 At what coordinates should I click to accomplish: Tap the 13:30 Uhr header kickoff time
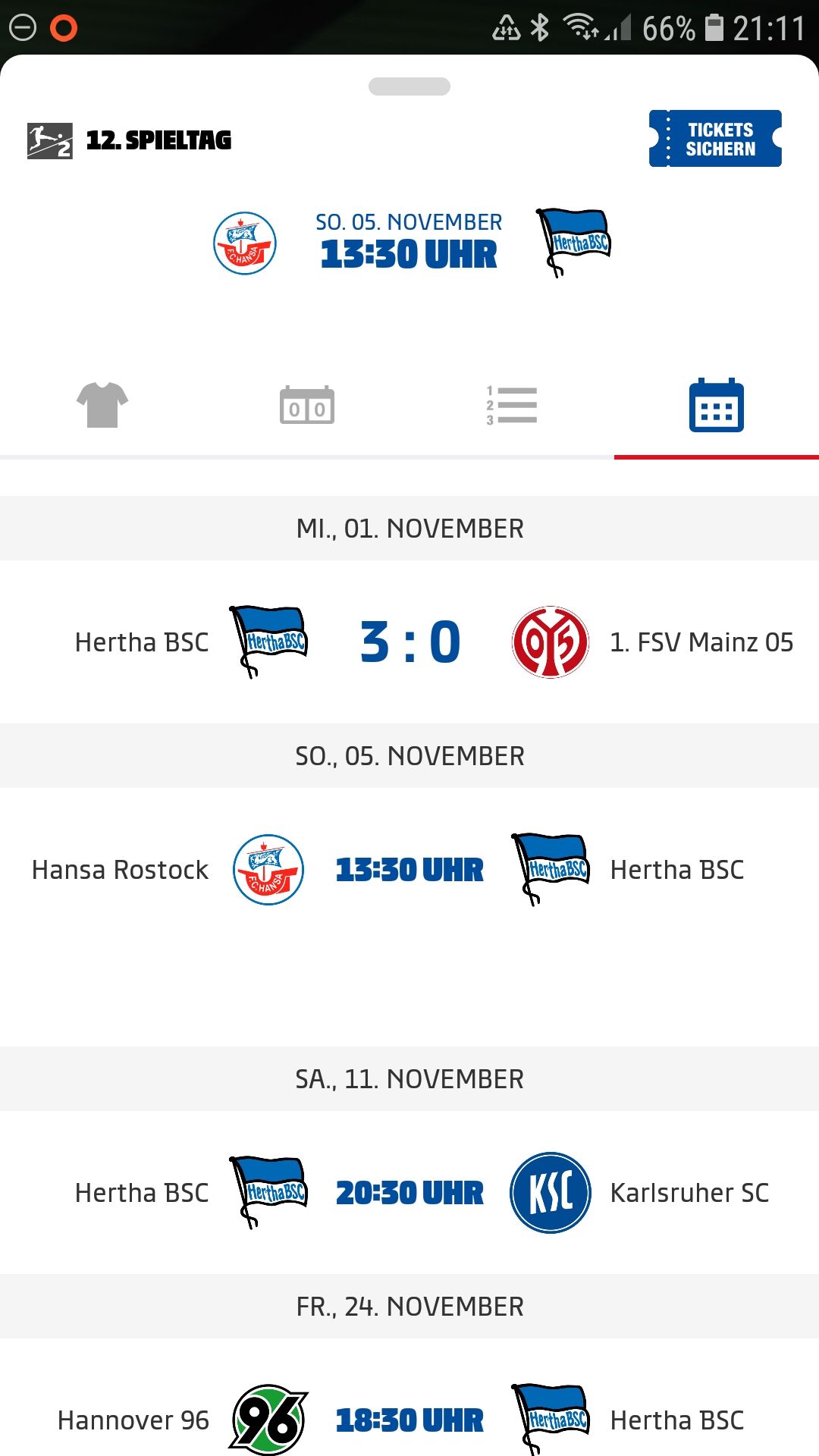[409, 254]
